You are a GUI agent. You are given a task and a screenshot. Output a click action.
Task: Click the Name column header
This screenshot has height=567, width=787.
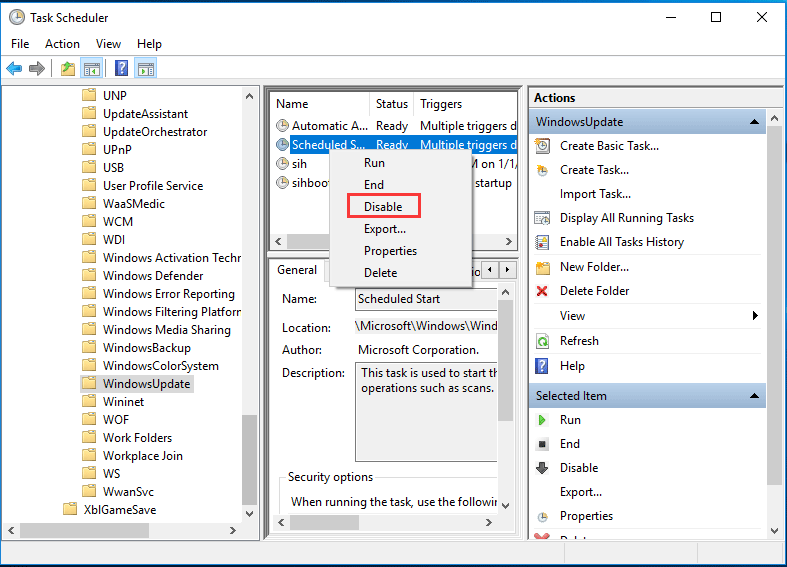(x=320, y=104)
